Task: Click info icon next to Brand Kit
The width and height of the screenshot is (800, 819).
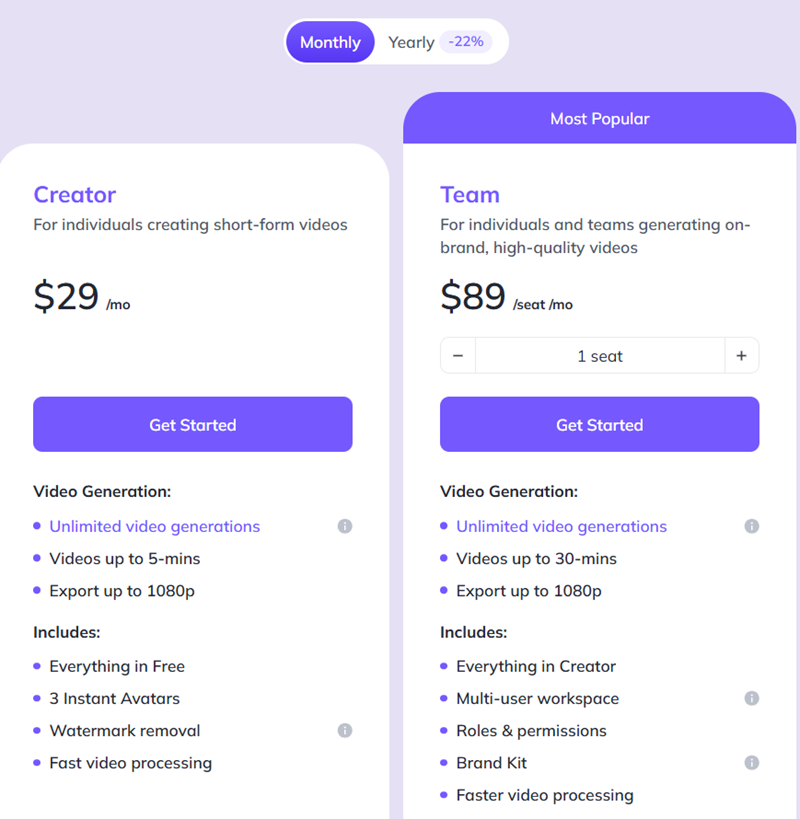Action: coord(752,763)
